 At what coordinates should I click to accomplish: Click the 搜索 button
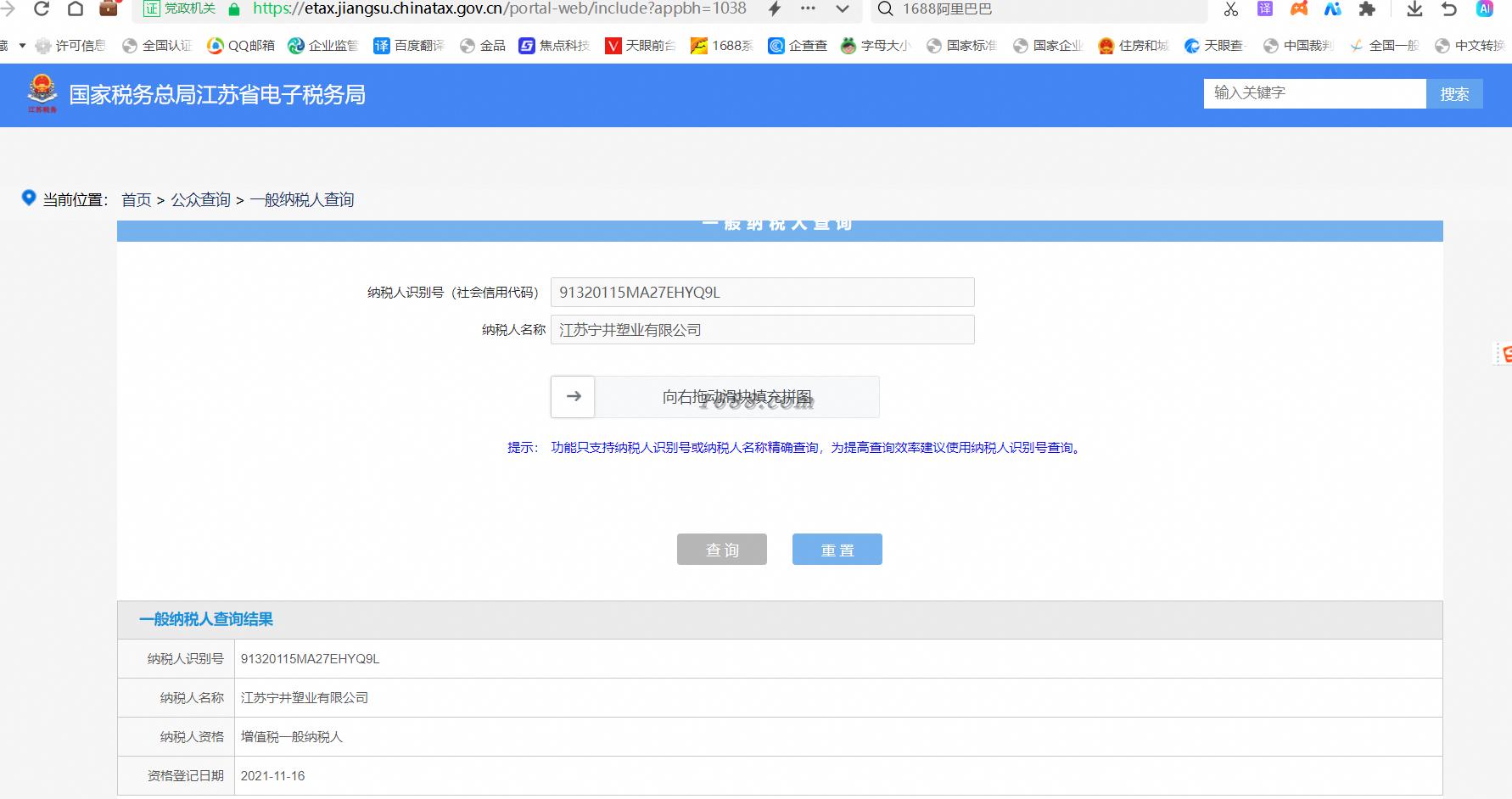1454,93
